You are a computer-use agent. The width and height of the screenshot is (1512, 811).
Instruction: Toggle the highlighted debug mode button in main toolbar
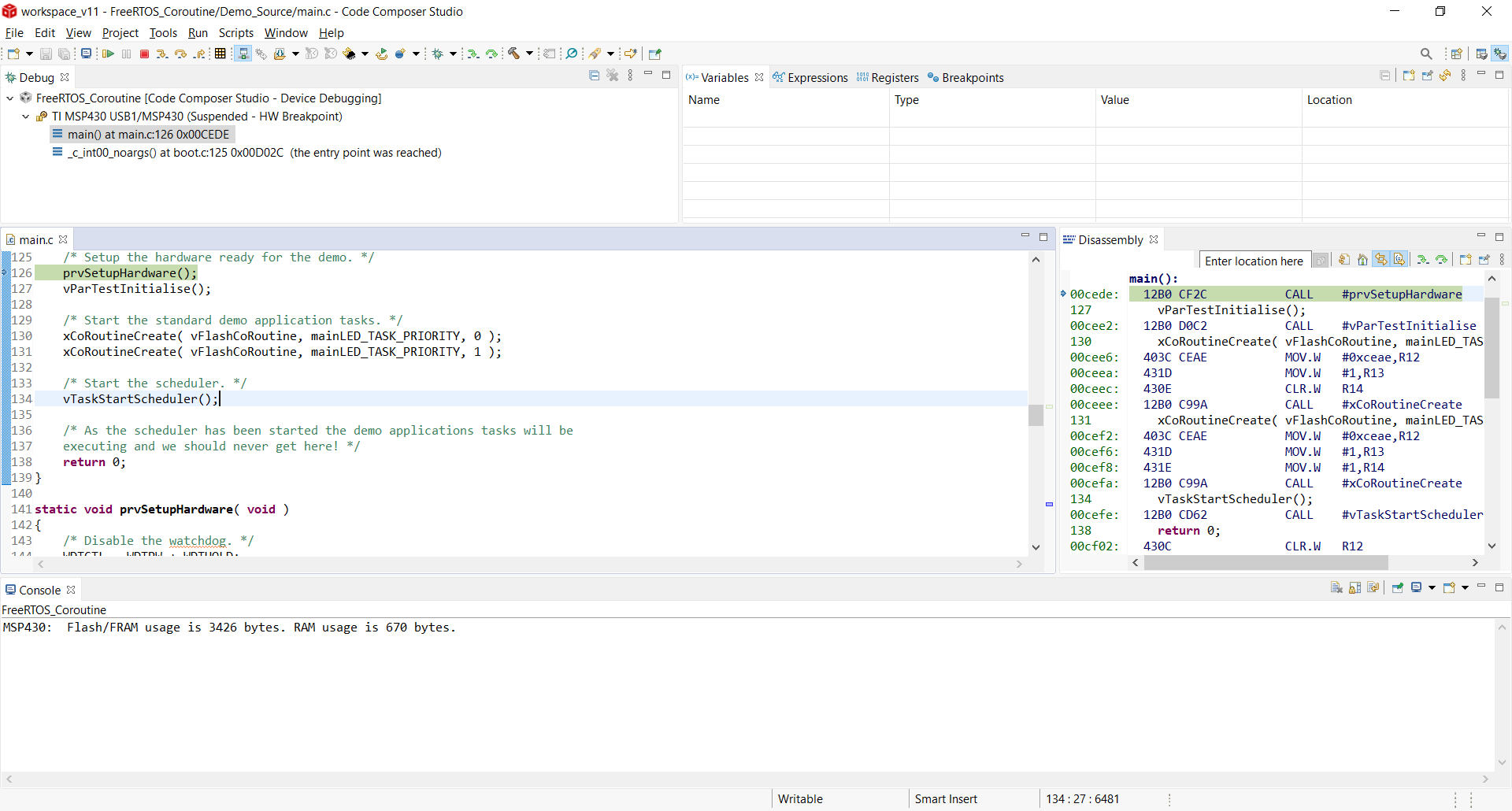(243, 54)
